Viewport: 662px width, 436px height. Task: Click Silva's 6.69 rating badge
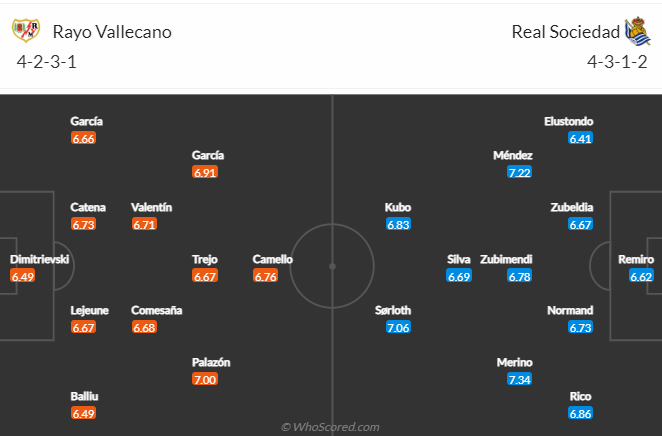pos(459,276)
